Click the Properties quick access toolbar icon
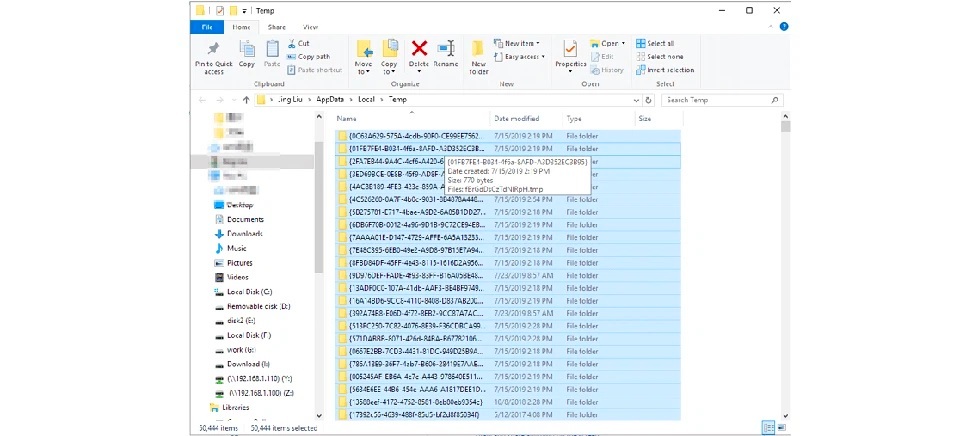960x436 pixels. point(220,10)
